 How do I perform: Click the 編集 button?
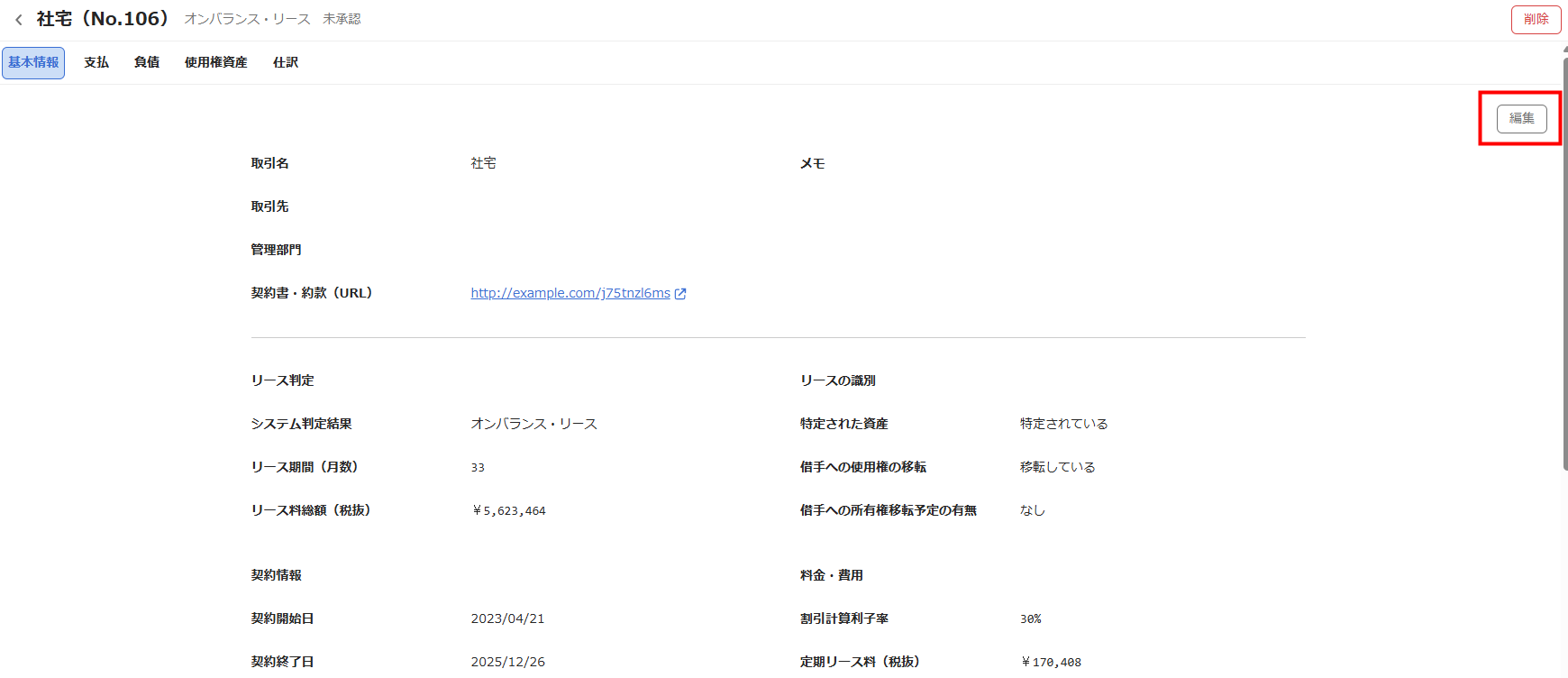(x=1521, y=118)
